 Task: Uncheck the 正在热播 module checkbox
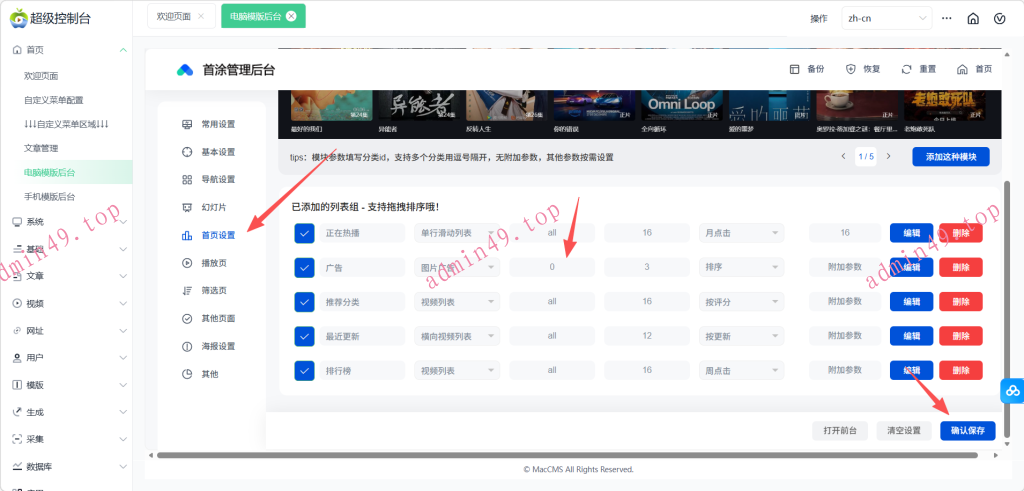(305, 233)
